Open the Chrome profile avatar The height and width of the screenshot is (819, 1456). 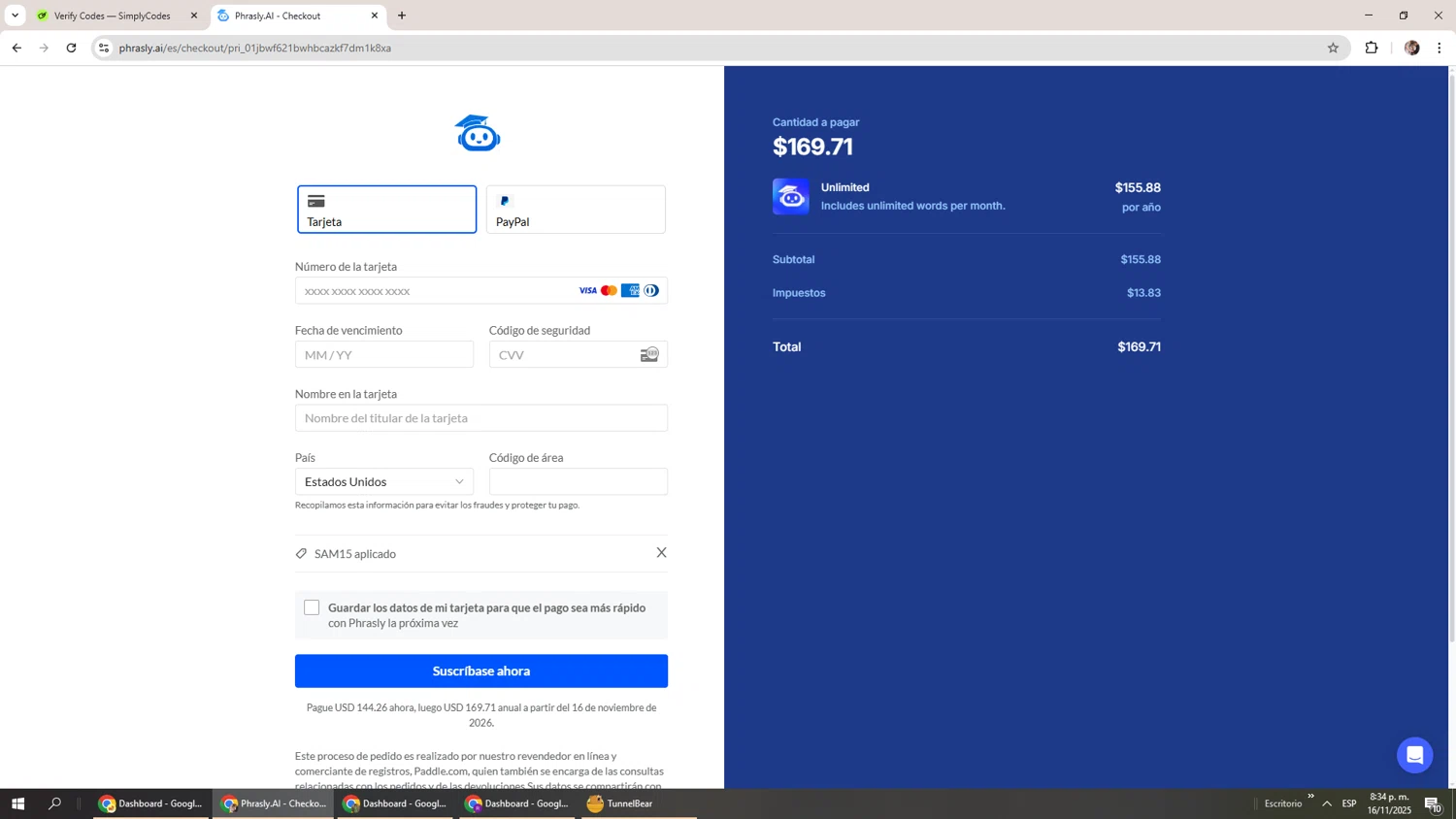point(1411,48)
